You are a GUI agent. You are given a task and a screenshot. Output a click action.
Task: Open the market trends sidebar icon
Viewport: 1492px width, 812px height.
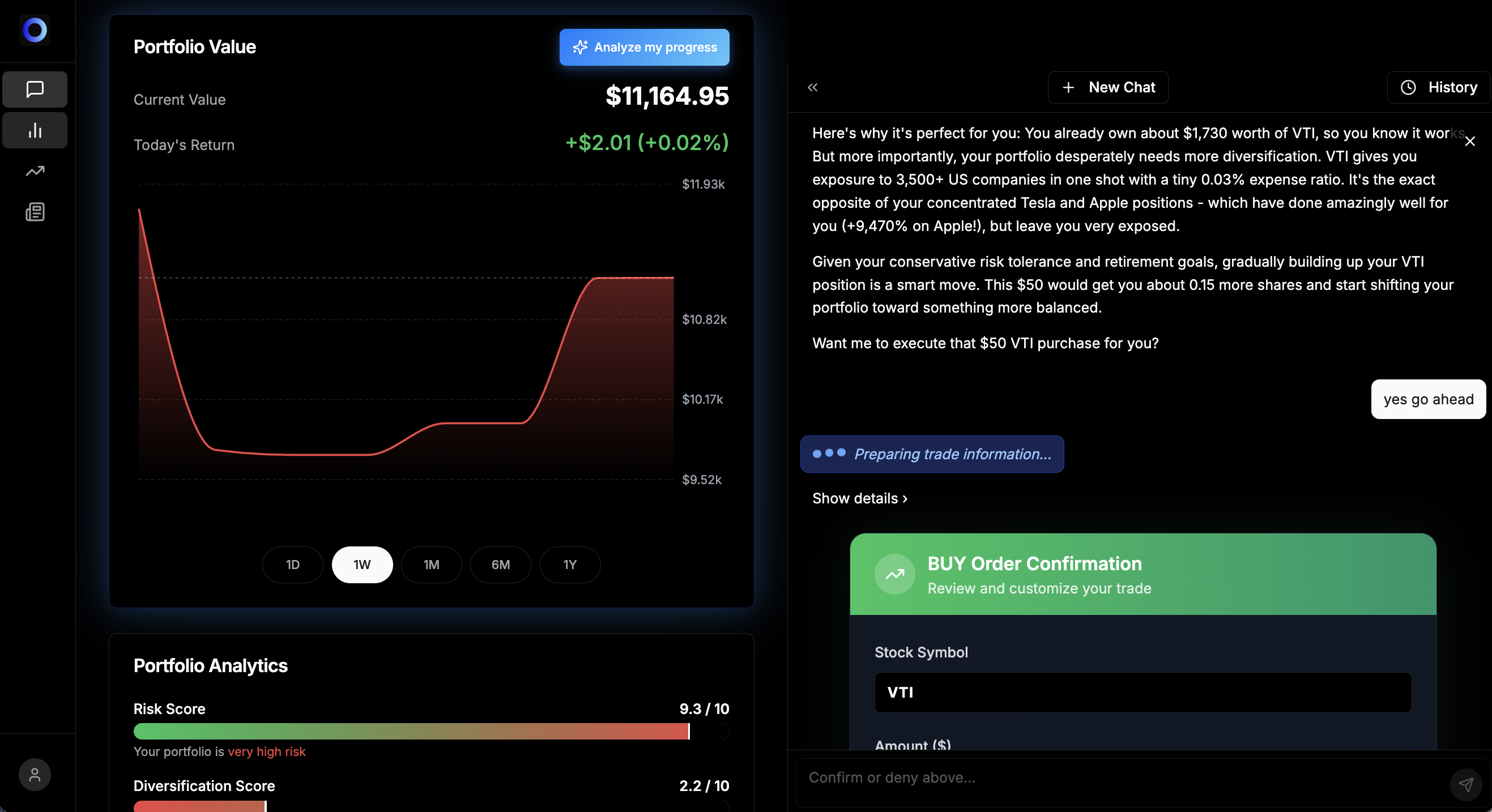[x=34, y=171]
